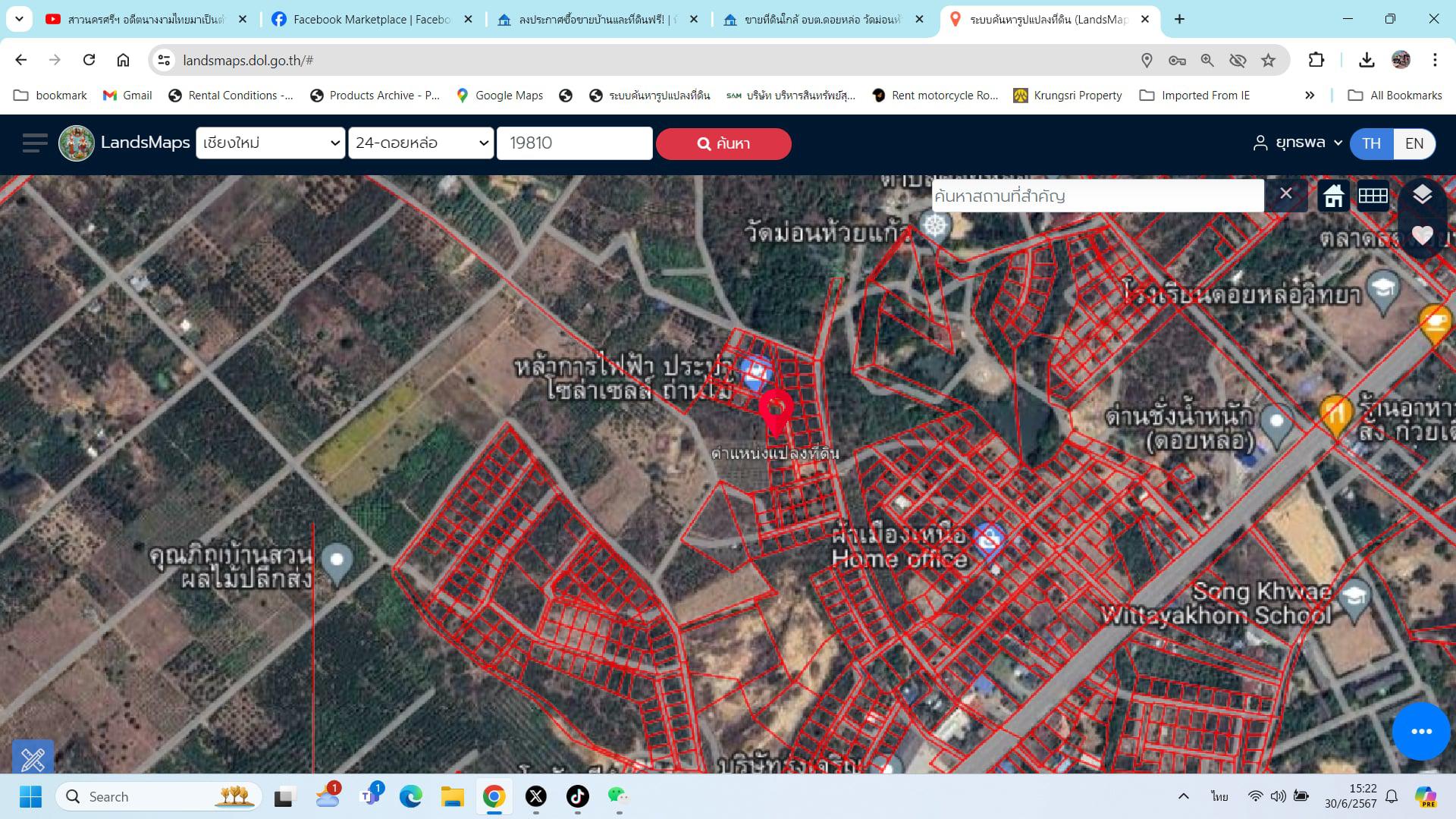Open the Imported From IE folder
Viewport: 1456px width, 819px height.
[x=1194, y=96]
